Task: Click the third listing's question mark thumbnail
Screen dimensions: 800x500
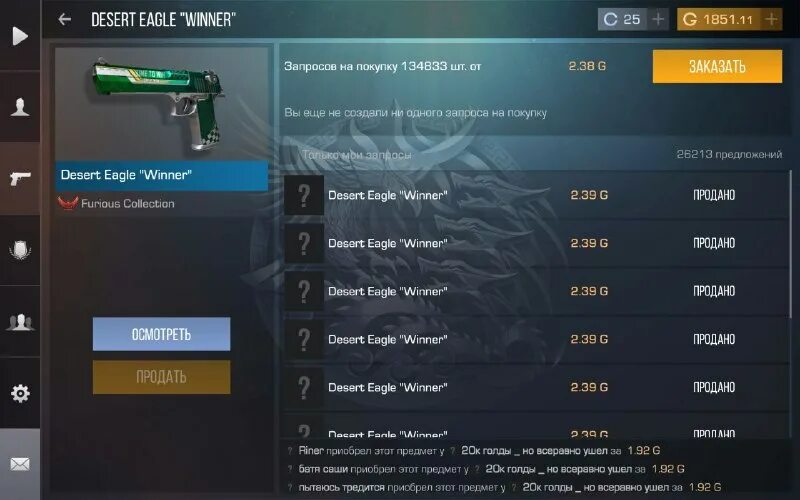Action: click(x=304, y=291)
